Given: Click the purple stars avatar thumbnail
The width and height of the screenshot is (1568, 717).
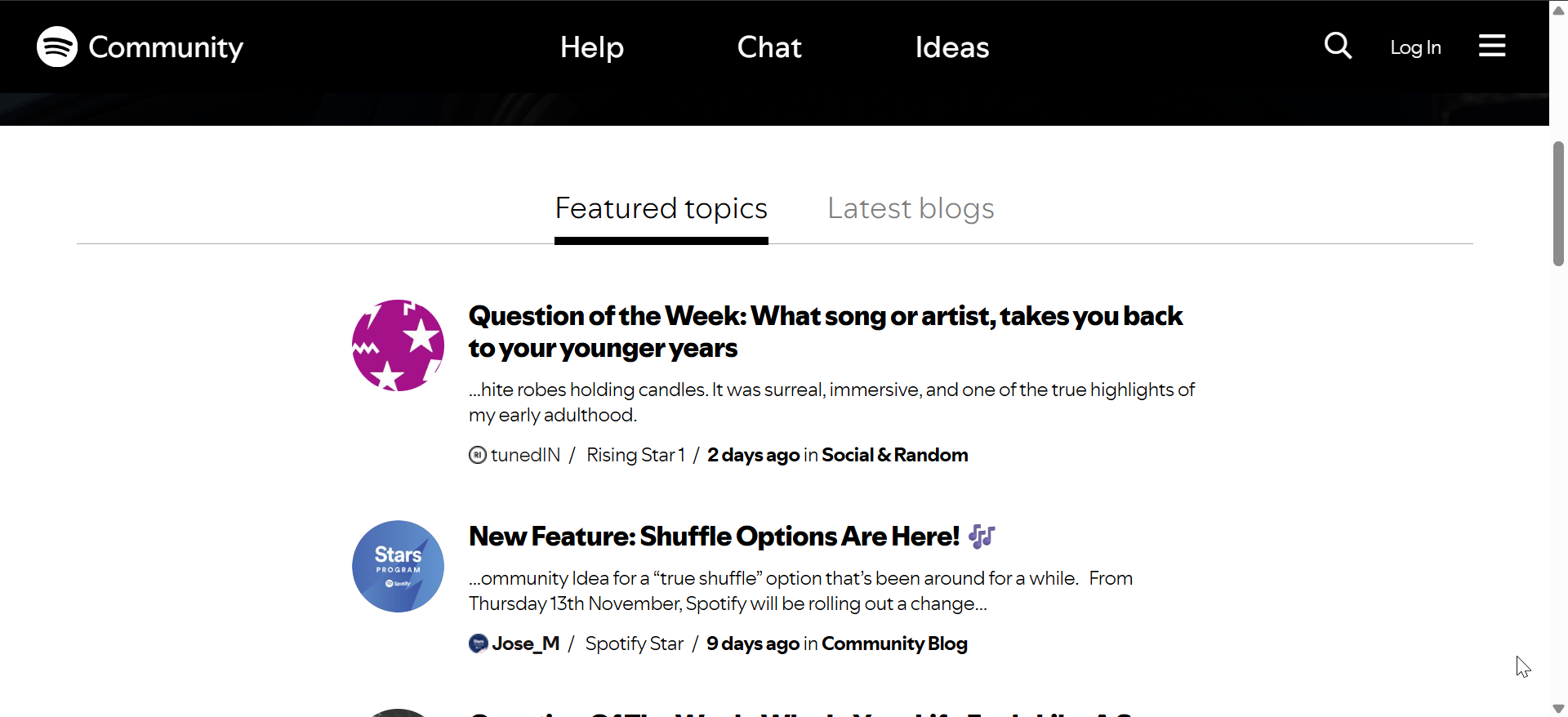Looking at the screenshot, I should coord(398,345).
